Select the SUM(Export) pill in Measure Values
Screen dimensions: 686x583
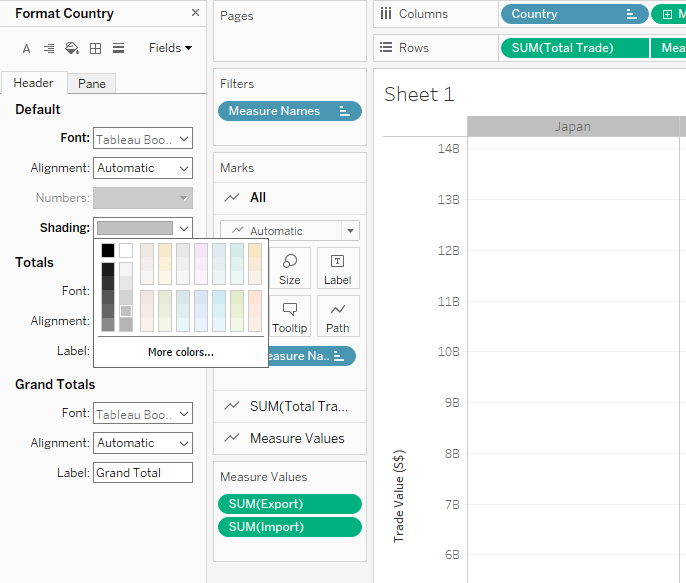click(x=289, y=504)
